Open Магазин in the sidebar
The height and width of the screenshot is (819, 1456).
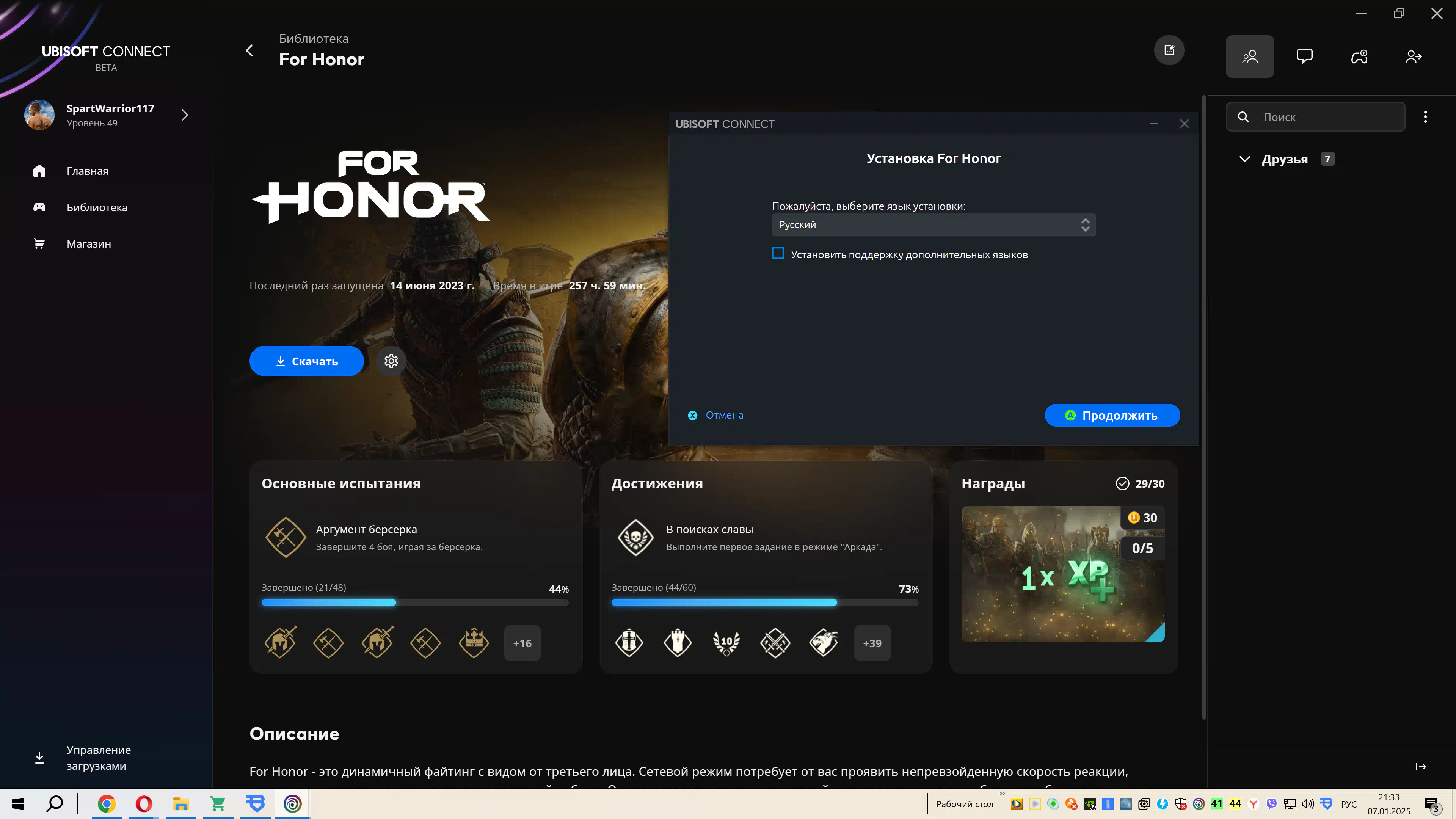pyautogui.click(x=89, y=243)
